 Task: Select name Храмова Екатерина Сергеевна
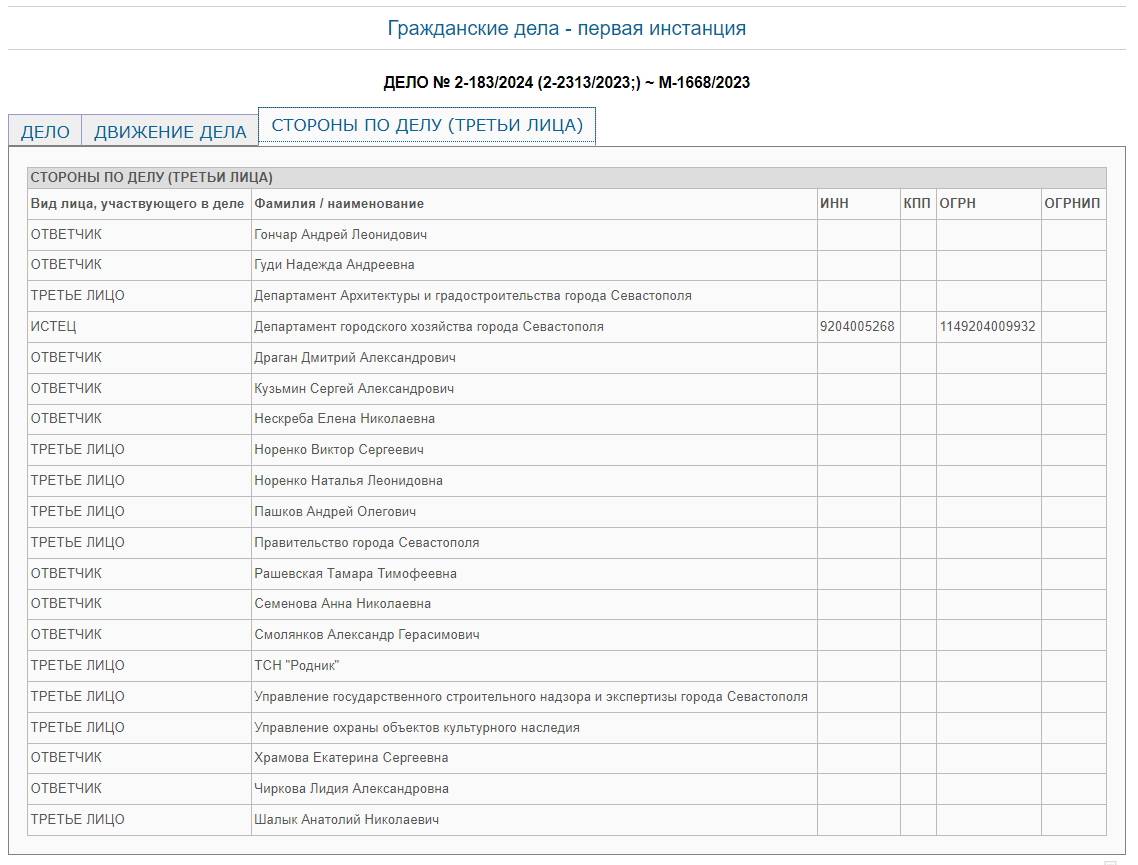pos(351,758)
